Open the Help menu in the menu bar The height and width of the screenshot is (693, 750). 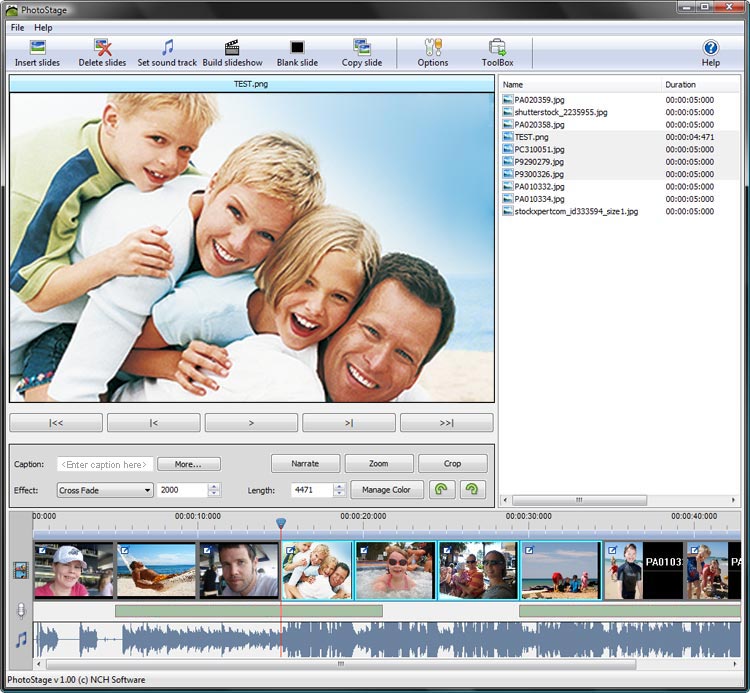click(43, 27)
